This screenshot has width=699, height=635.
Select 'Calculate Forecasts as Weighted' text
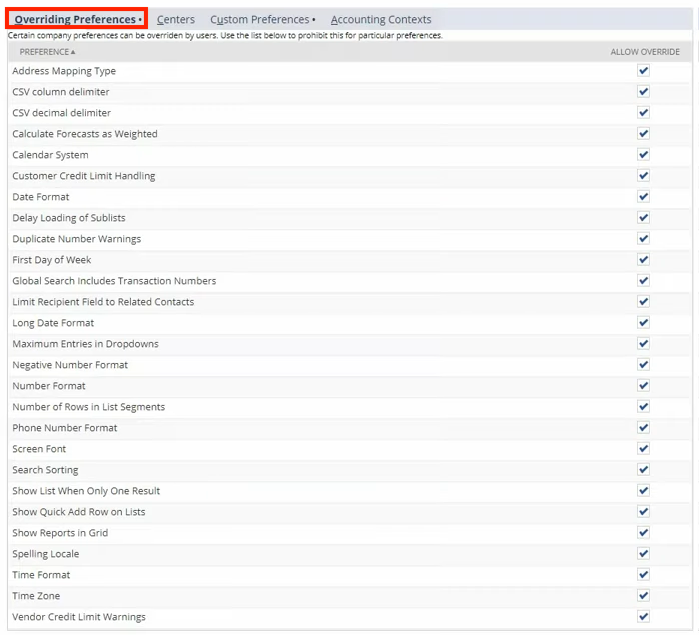pyautogui.click(x=85, y=134)
